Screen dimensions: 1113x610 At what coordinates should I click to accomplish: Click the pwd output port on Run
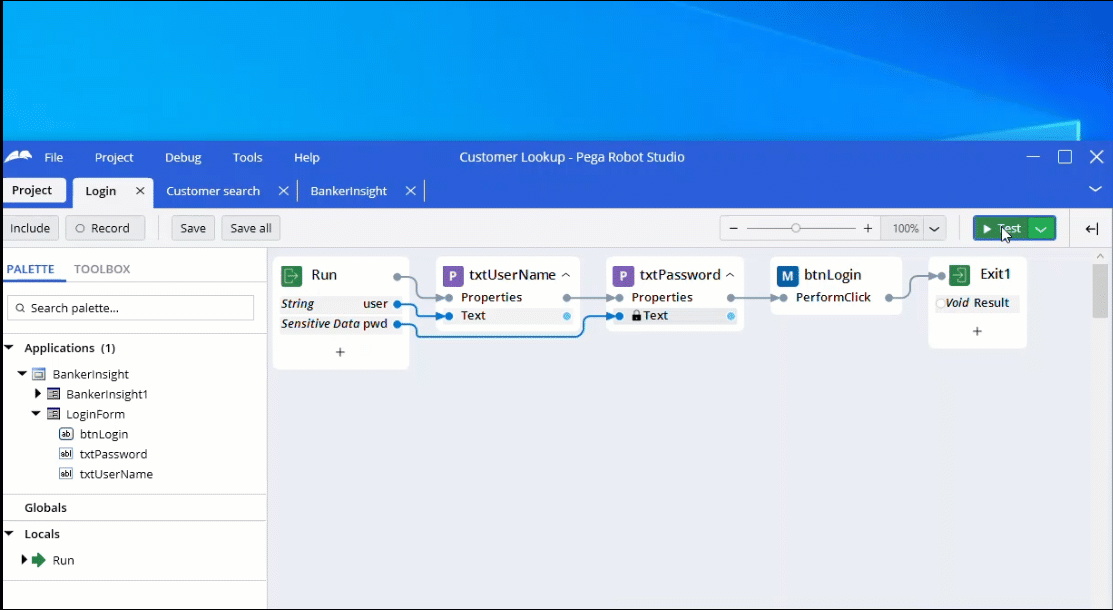click(398, 324)
